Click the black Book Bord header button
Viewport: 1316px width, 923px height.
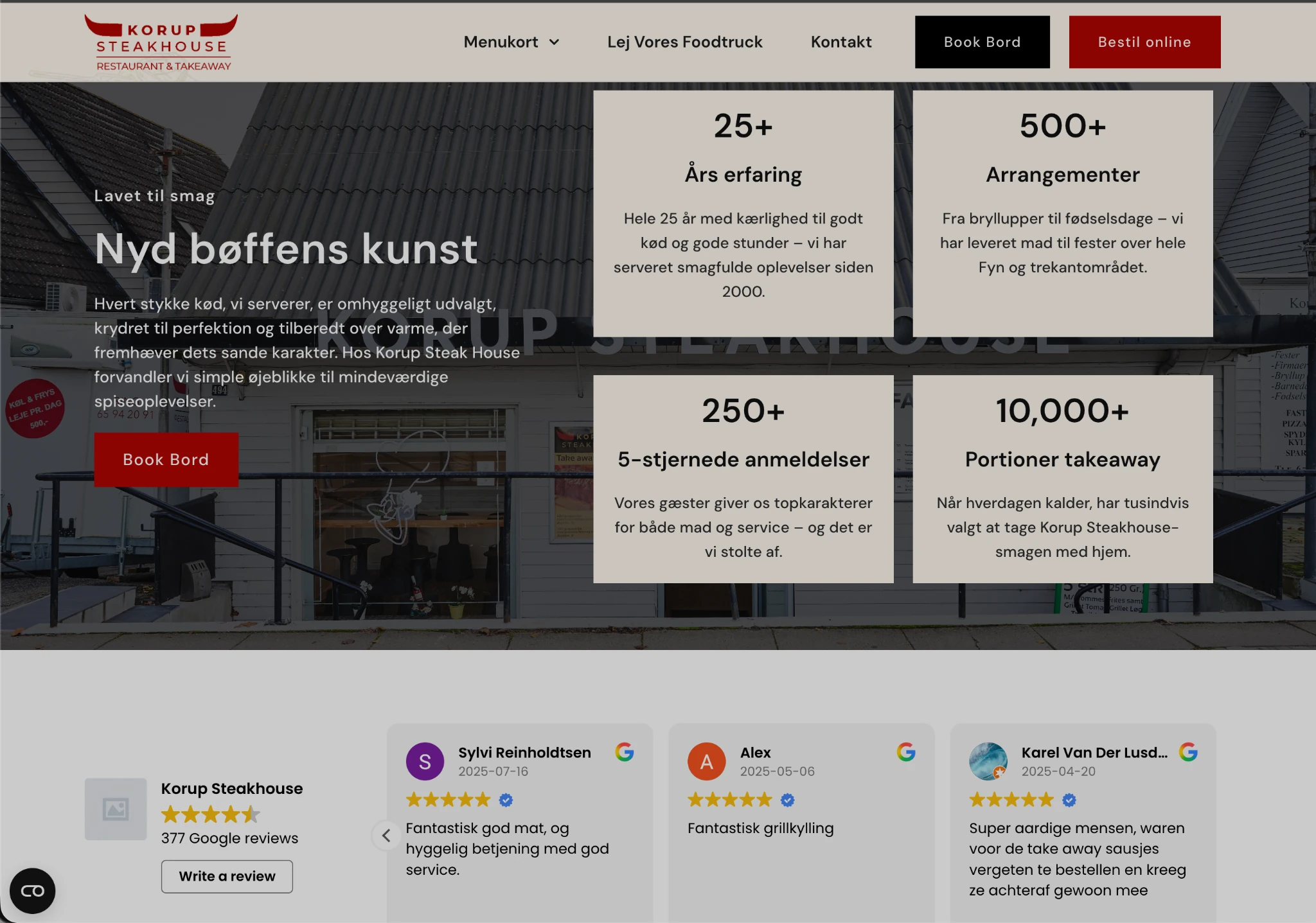[982, 42]
